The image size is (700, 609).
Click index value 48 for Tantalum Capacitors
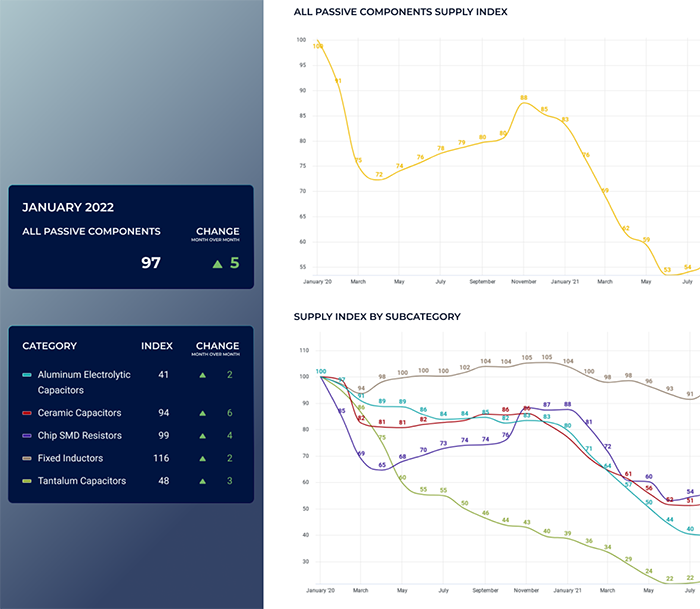163,481
